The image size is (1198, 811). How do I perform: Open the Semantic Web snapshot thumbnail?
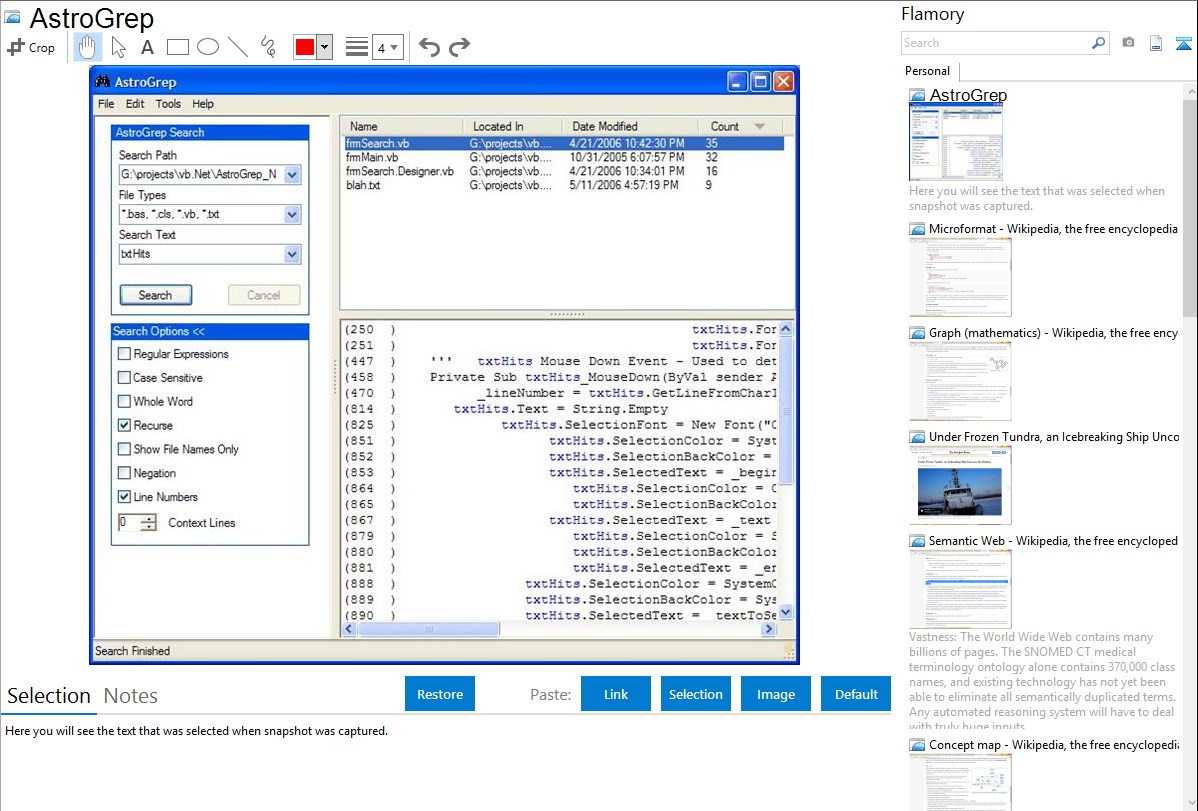960,589
